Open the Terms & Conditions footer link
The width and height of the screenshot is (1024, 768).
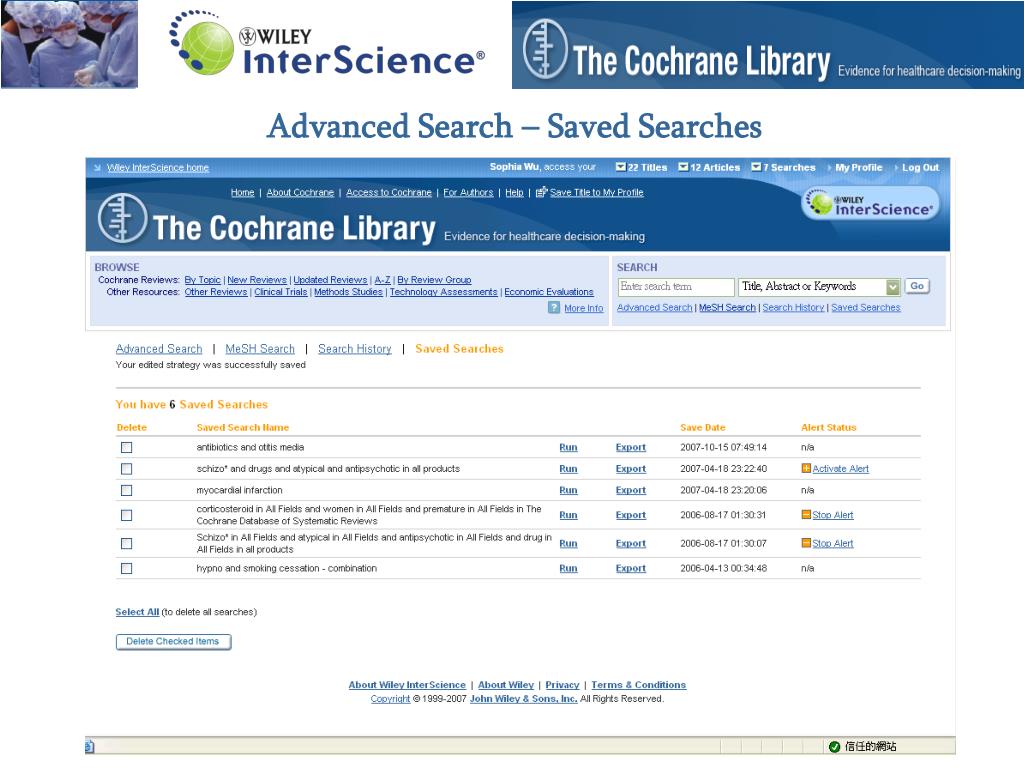click(x=639, y=685)
